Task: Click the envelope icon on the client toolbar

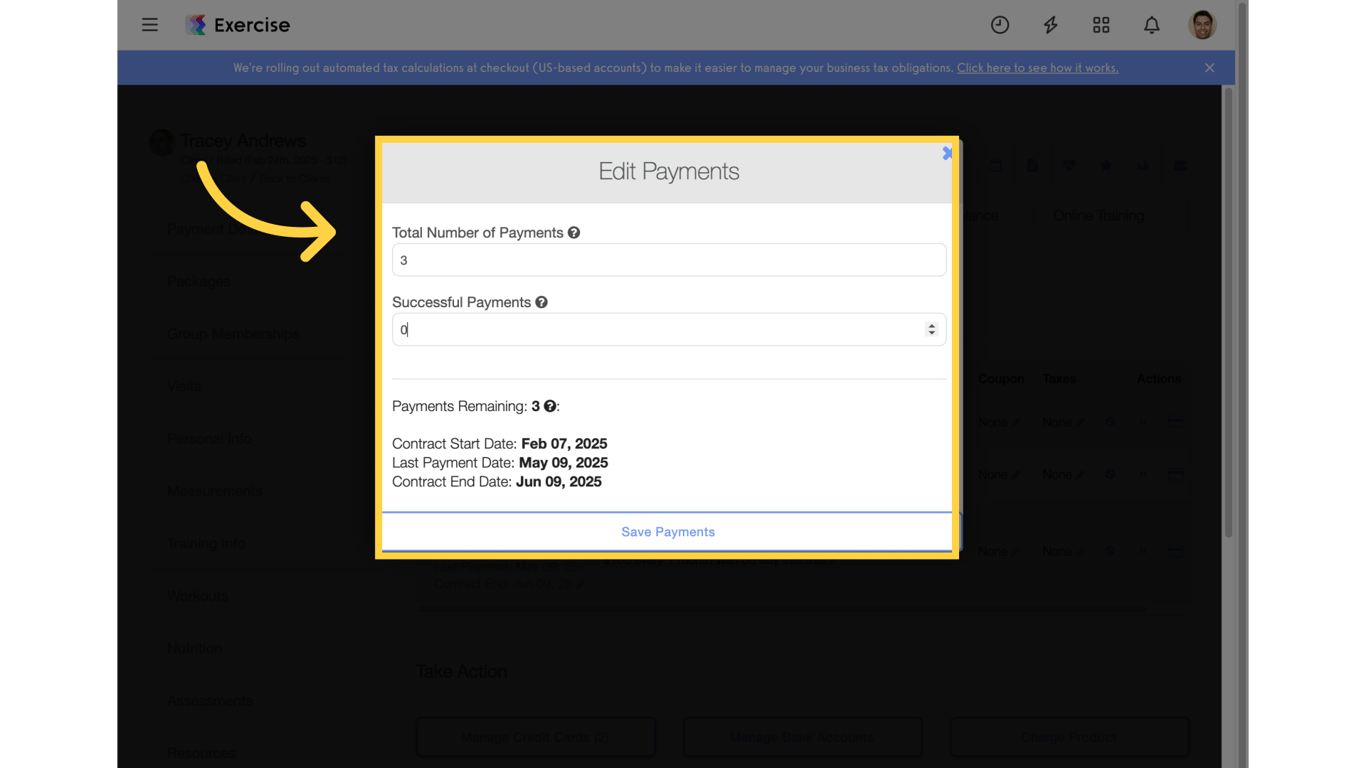Action: (x=1180, y=166)
